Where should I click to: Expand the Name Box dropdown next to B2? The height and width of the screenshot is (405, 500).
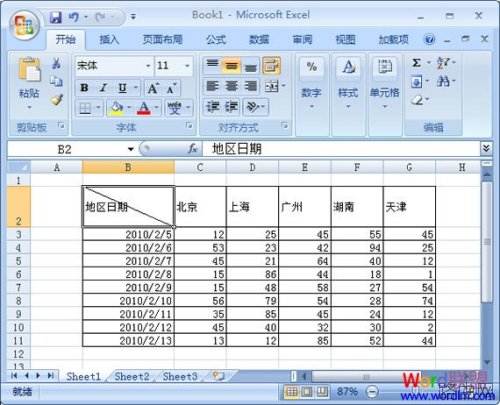click(131, 149)
